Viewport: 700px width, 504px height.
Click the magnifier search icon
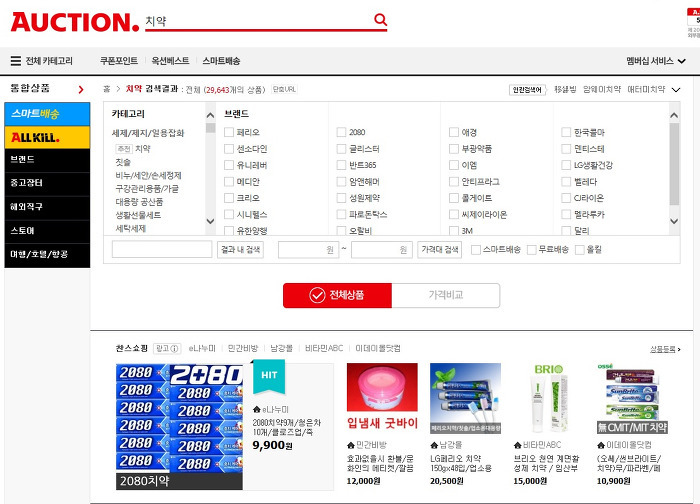380,20
